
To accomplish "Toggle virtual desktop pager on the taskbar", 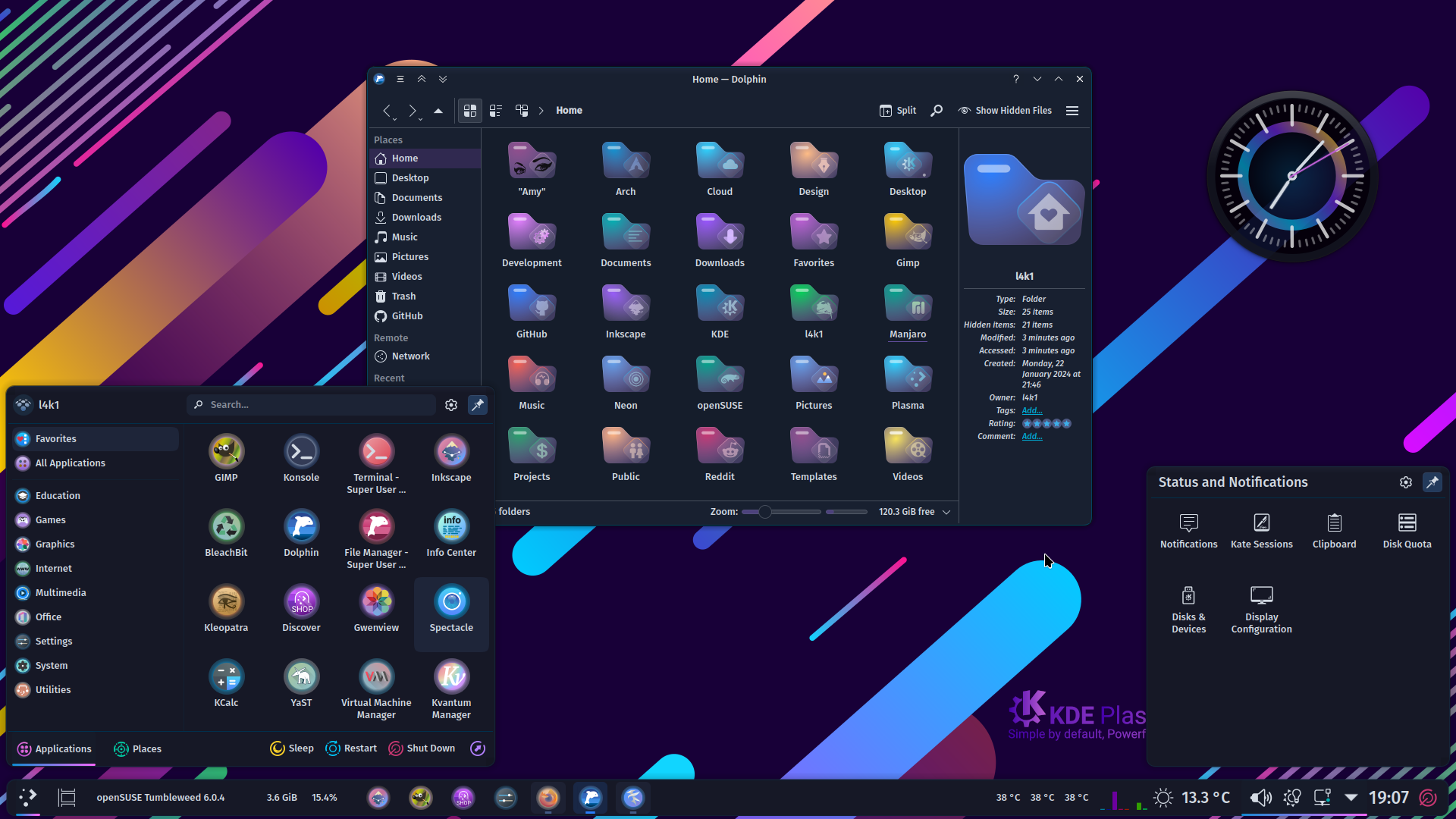I will tap(67, 798).
